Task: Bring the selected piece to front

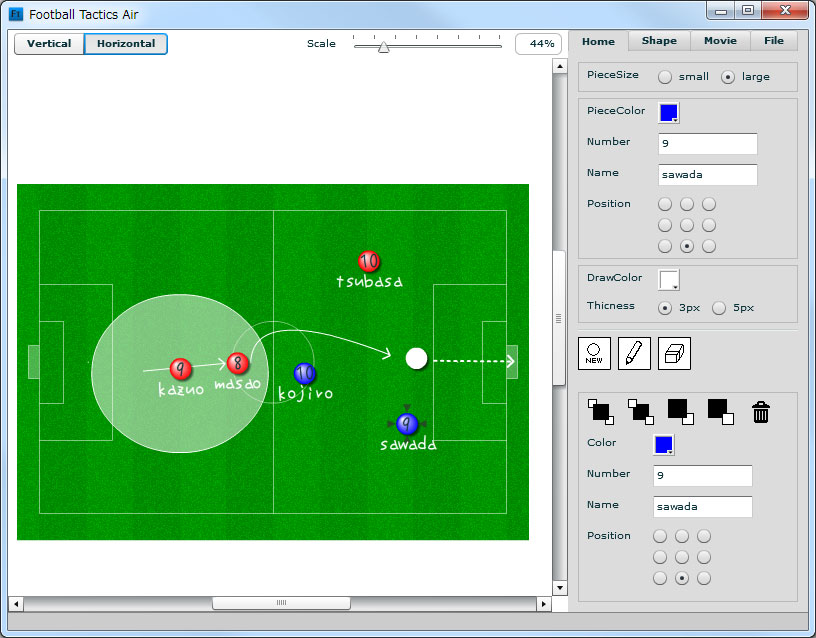Action: (x=602, y=411)
